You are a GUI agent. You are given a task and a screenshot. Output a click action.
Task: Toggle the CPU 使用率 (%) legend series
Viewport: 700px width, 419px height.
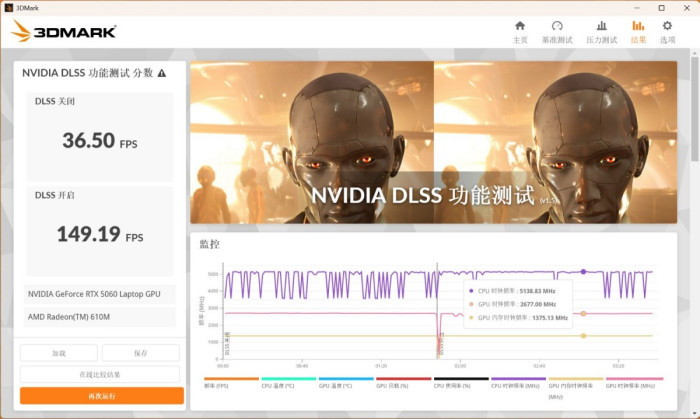[461, 383]
